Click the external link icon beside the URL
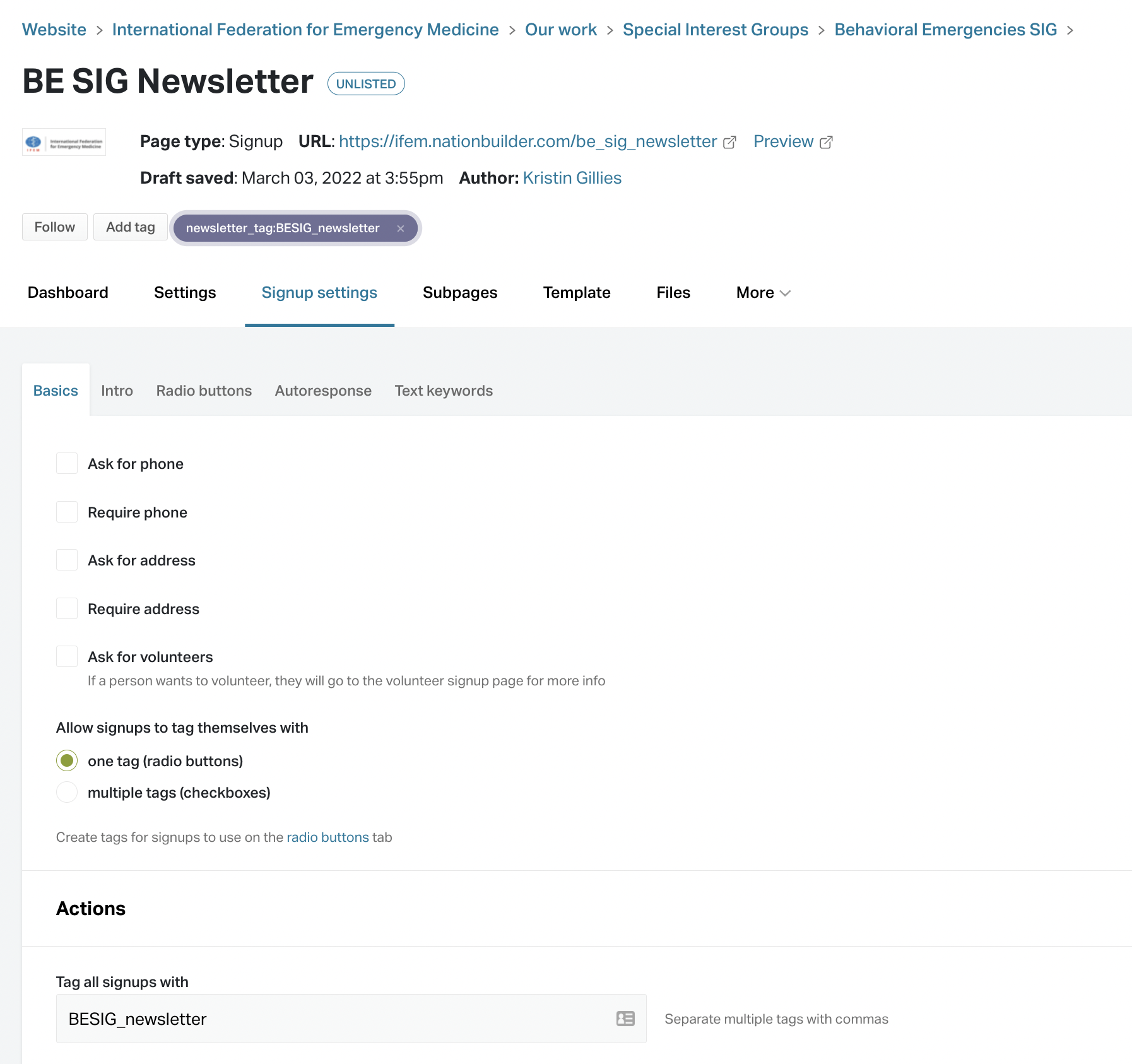 729,143
